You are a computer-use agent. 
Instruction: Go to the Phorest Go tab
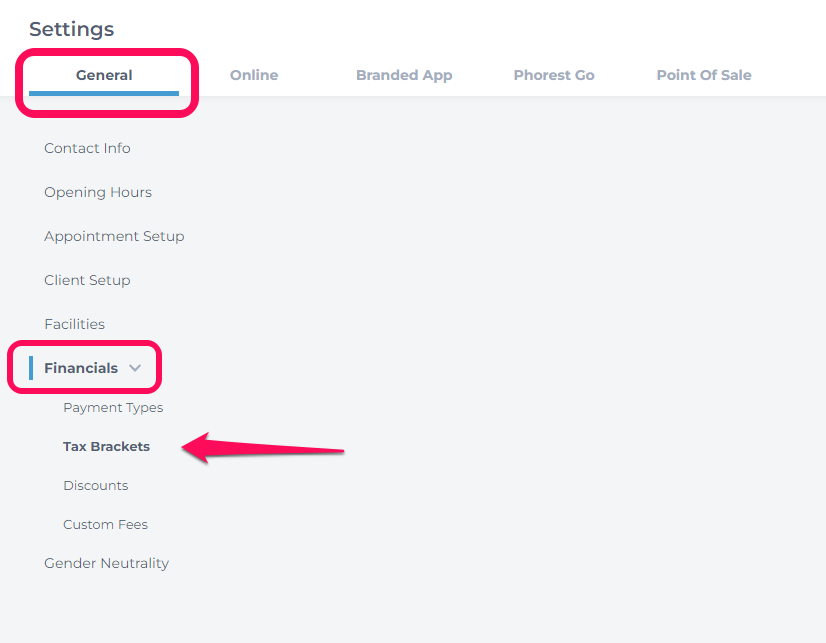(x=554, y=75)
